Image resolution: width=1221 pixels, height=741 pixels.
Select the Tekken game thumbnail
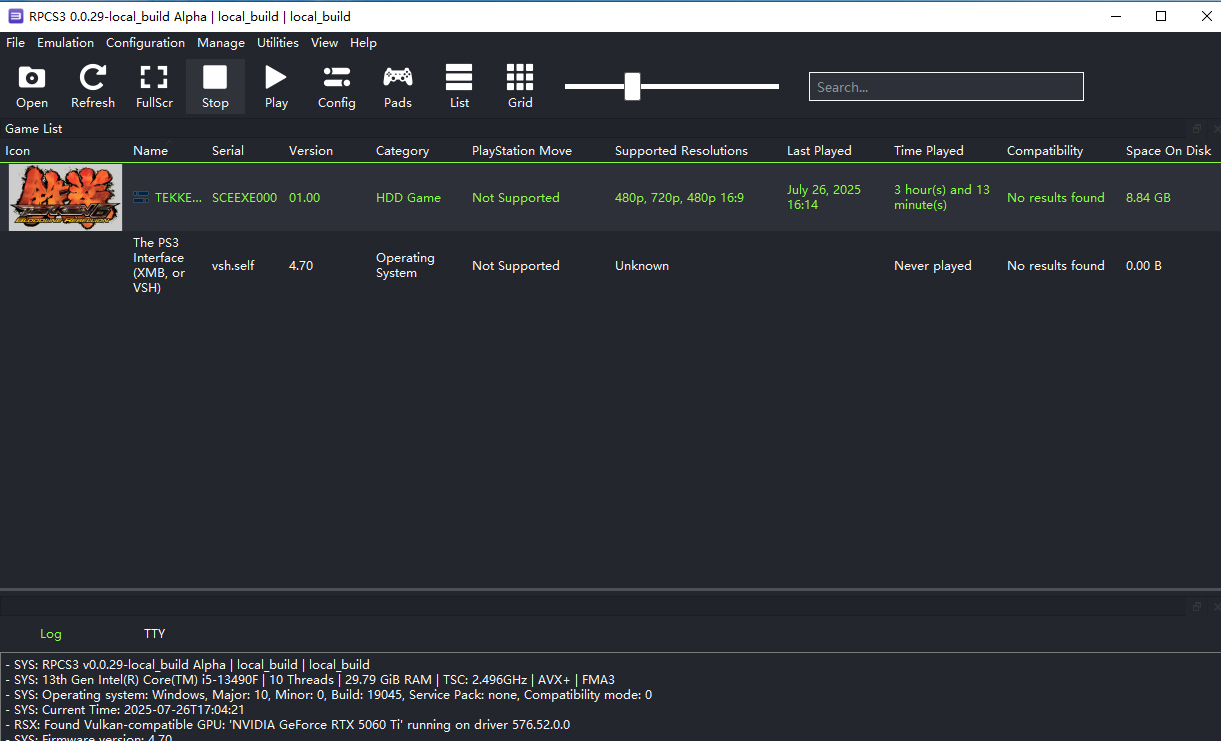pos(66,198)
